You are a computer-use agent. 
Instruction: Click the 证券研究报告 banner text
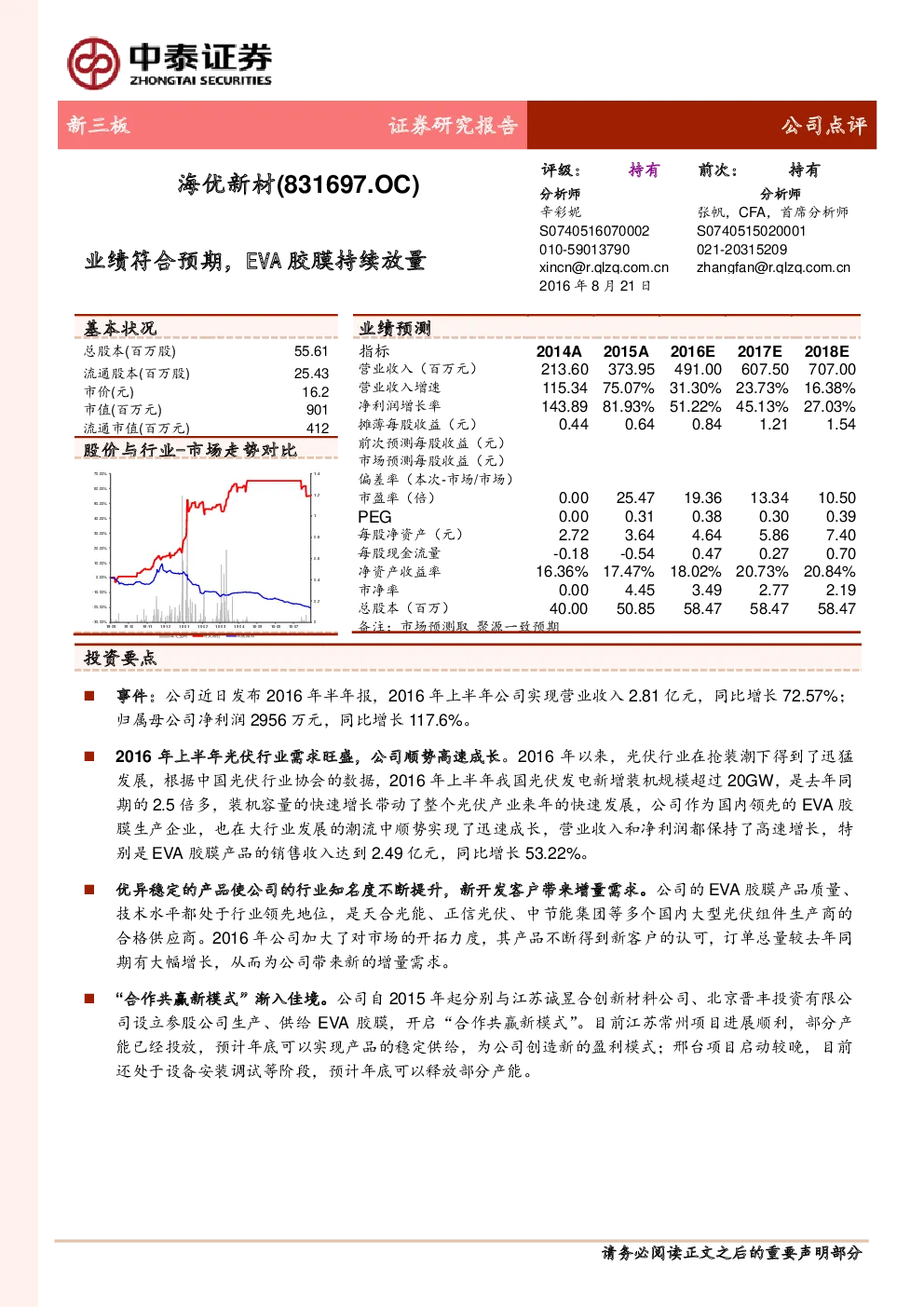(x=453, y=125)
